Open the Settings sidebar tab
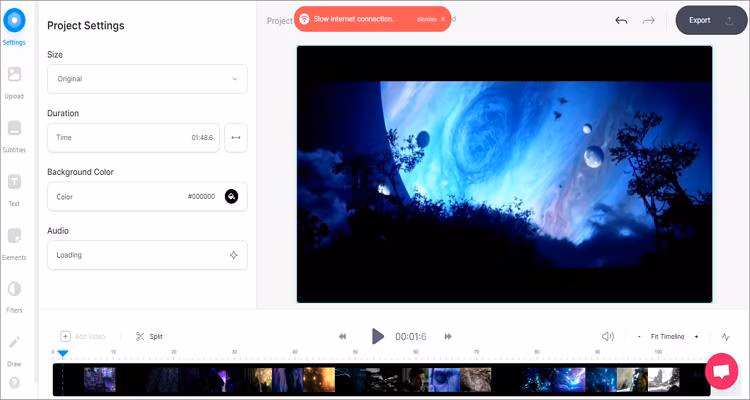The width and height of the screenshot is (750, 400). 14,26
